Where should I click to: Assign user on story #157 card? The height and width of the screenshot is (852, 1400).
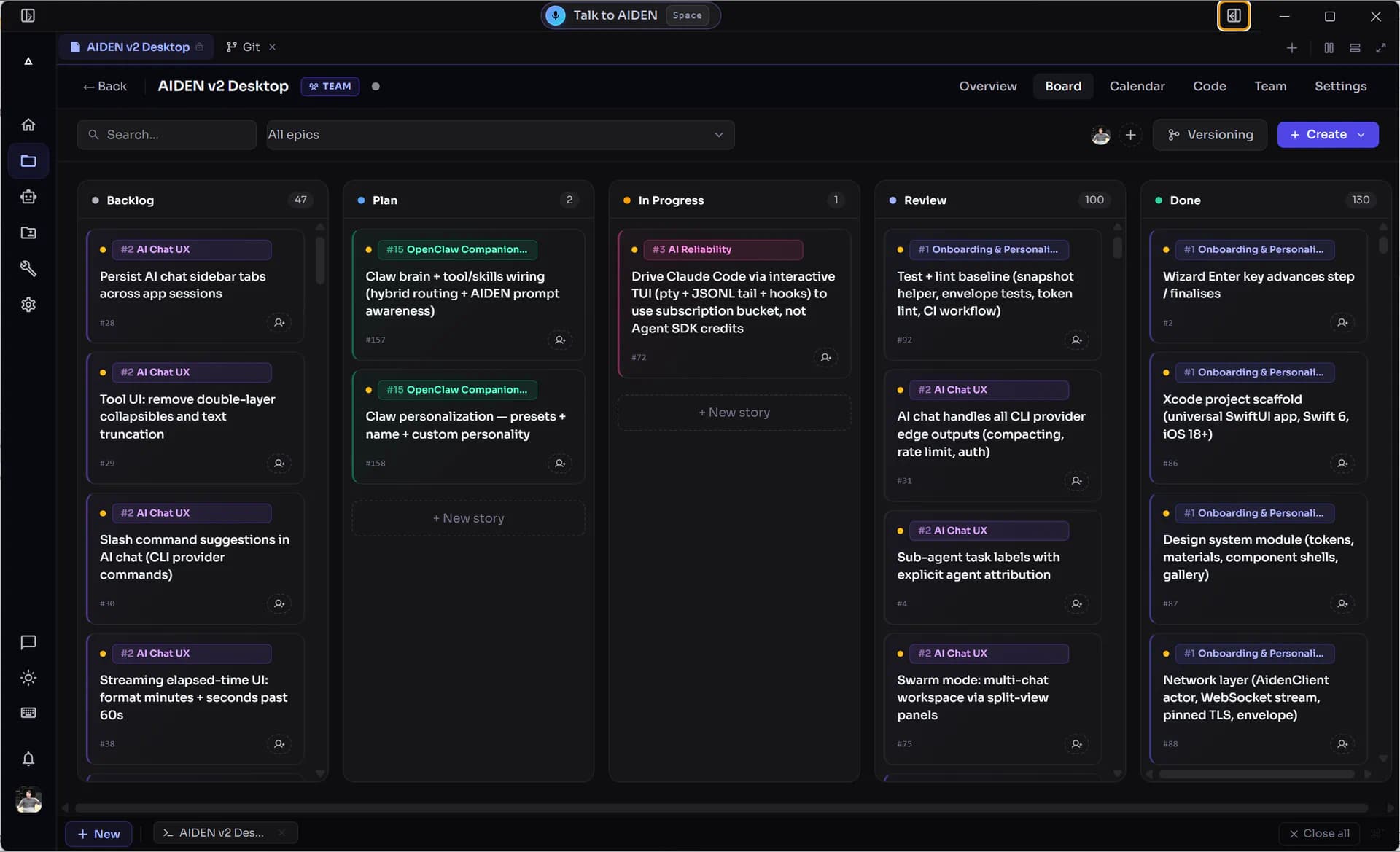tap(560, 340)
